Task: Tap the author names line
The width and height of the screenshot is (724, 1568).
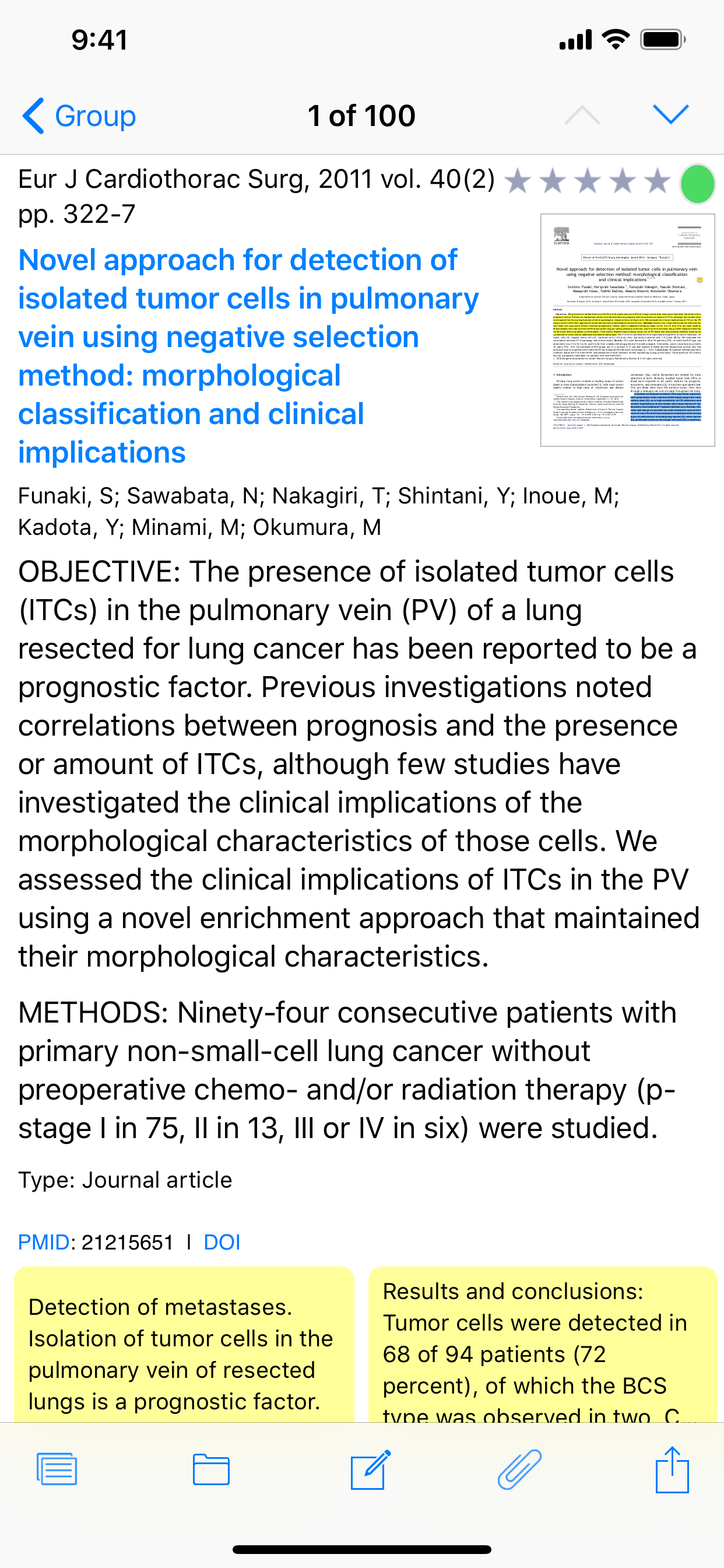Action: (x=318, y=512)
